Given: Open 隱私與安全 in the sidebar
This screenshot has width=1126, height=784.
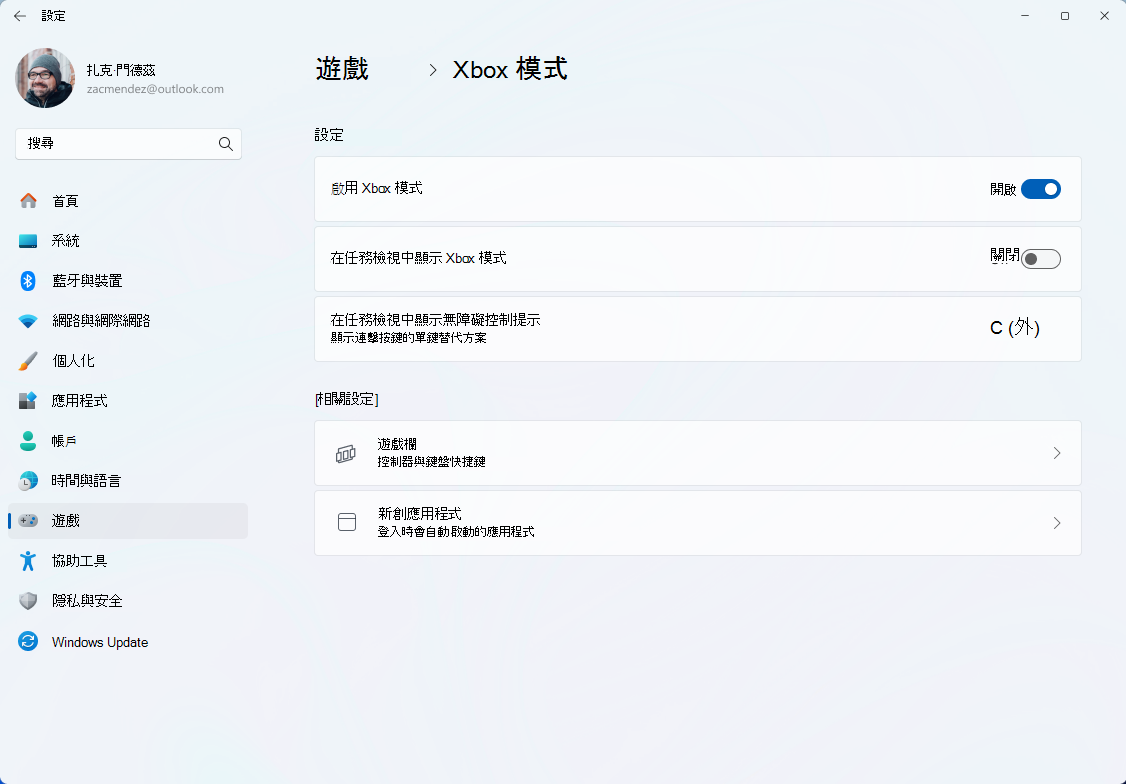Looking at the screenshot, I should pos(128,601).
